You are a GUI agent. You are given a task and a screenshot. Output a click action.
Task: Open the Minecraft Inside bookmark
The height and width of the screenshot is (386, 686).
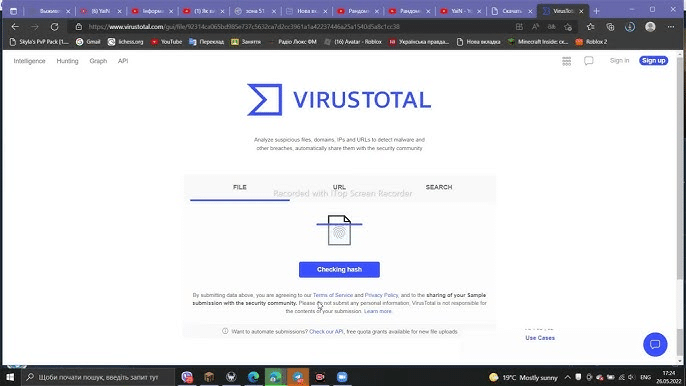tap(538, 42)
